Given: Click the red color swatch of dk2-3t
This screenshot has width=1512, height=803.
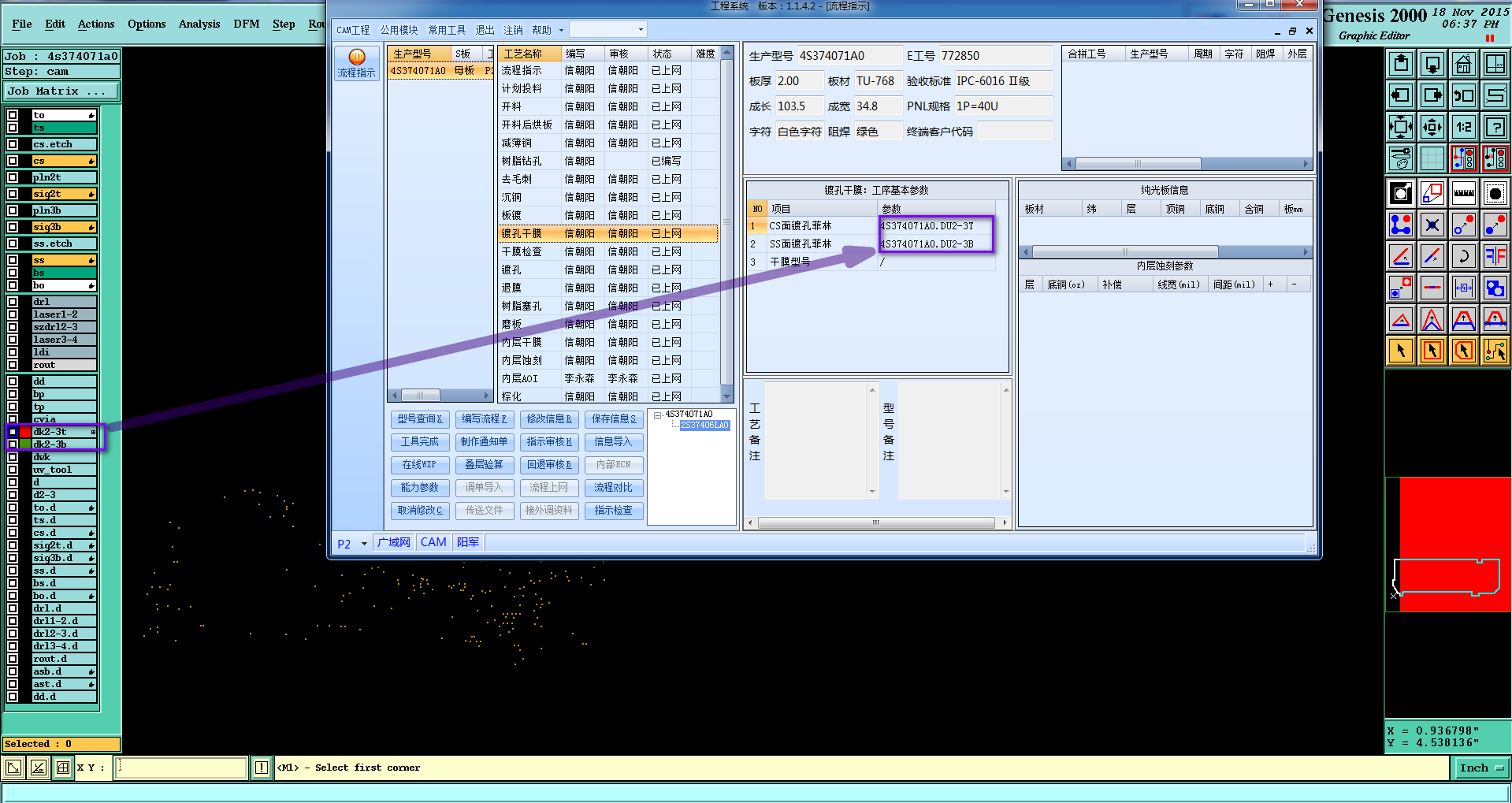Looking at the screenshot, I should click(x=25, y=432).
